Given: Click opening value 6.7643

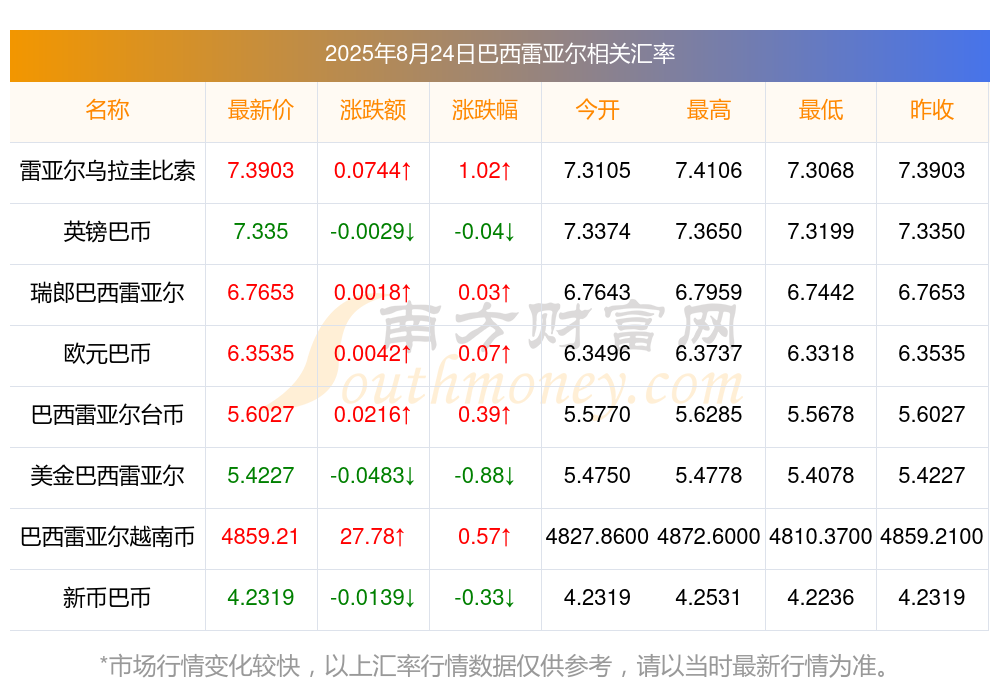Looking at the screenshot, I should (x=597, y=293).
